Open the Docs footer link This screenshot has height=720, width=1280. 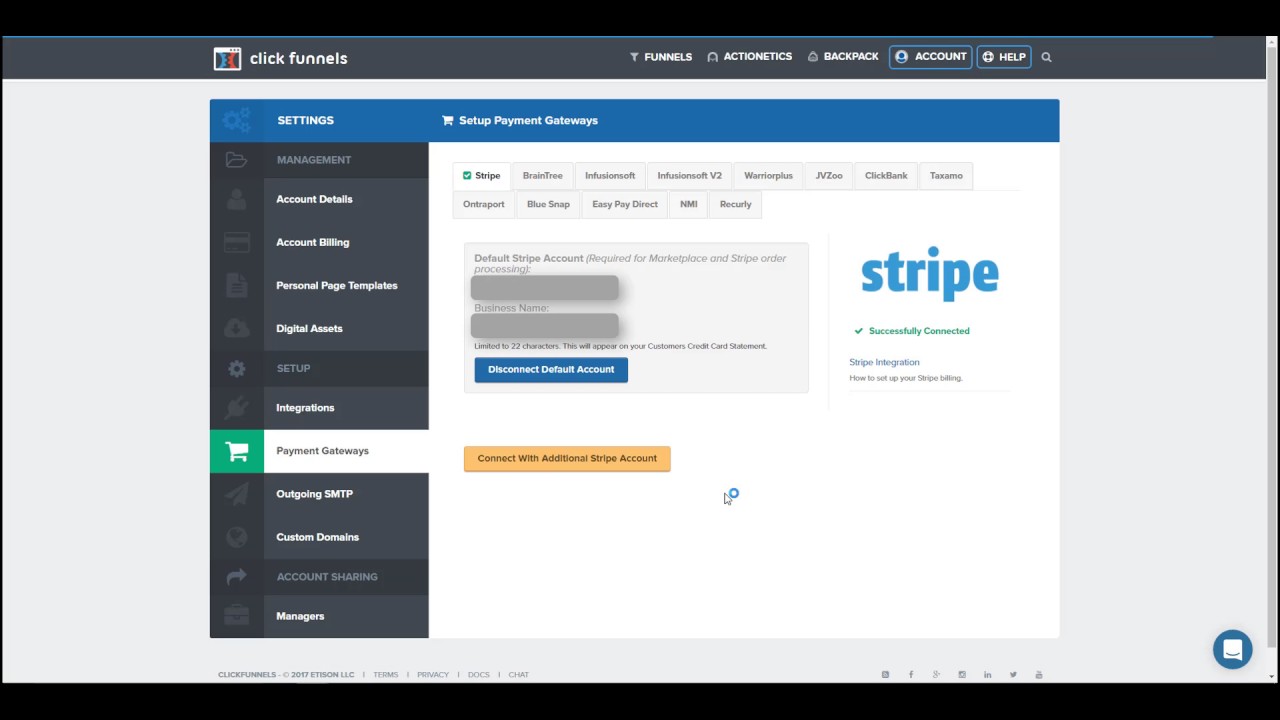click(x=479, y=675)
